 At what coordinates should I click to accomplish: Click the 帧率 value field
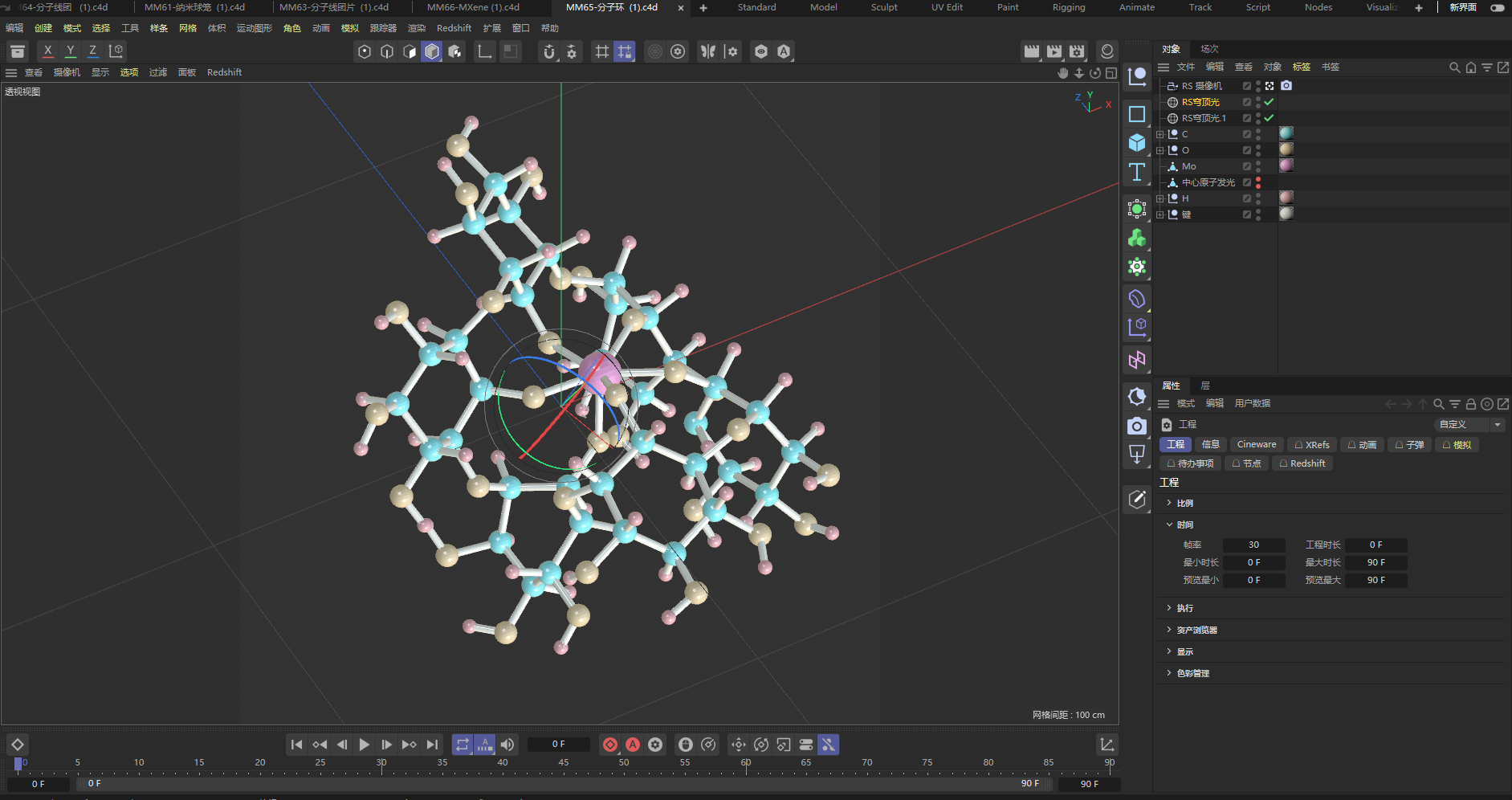tap(1253, 545)
